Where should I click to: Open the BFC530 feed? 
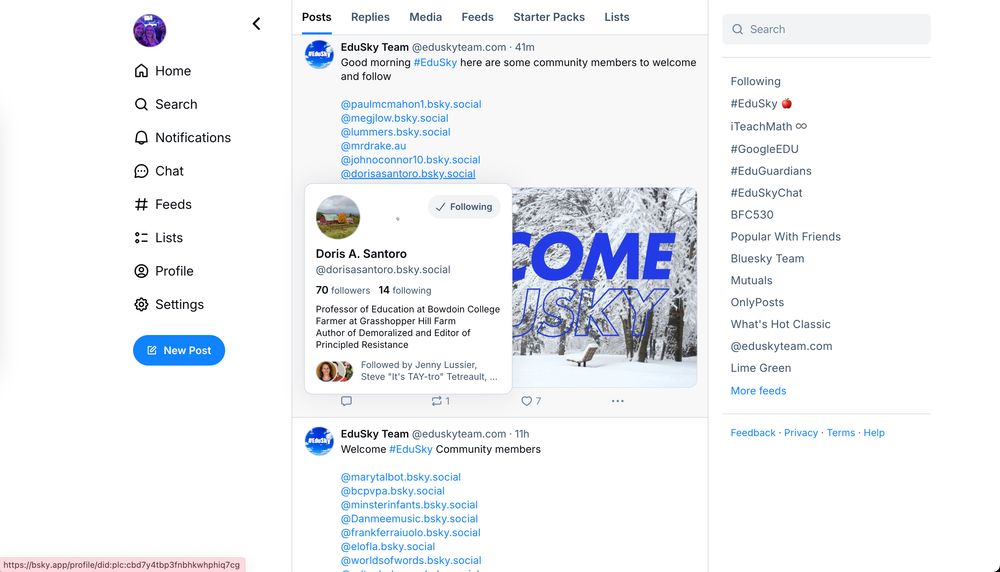(x=751, y=215)
